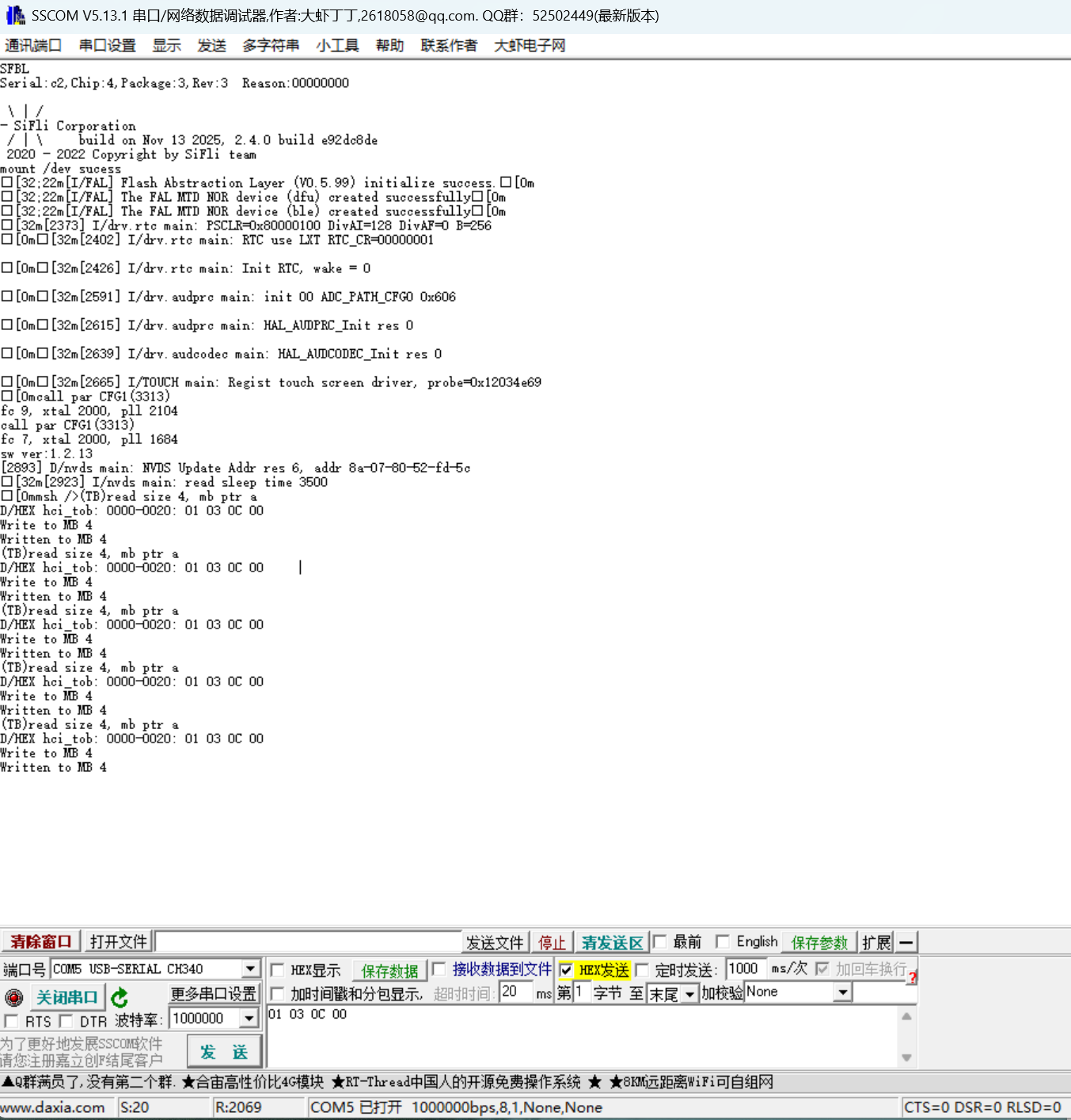This screenshot has height=1120, width=1071.
Task: Click the 清除窗口 clear window button
Action: pyautogui.click(x=40, y=942)
